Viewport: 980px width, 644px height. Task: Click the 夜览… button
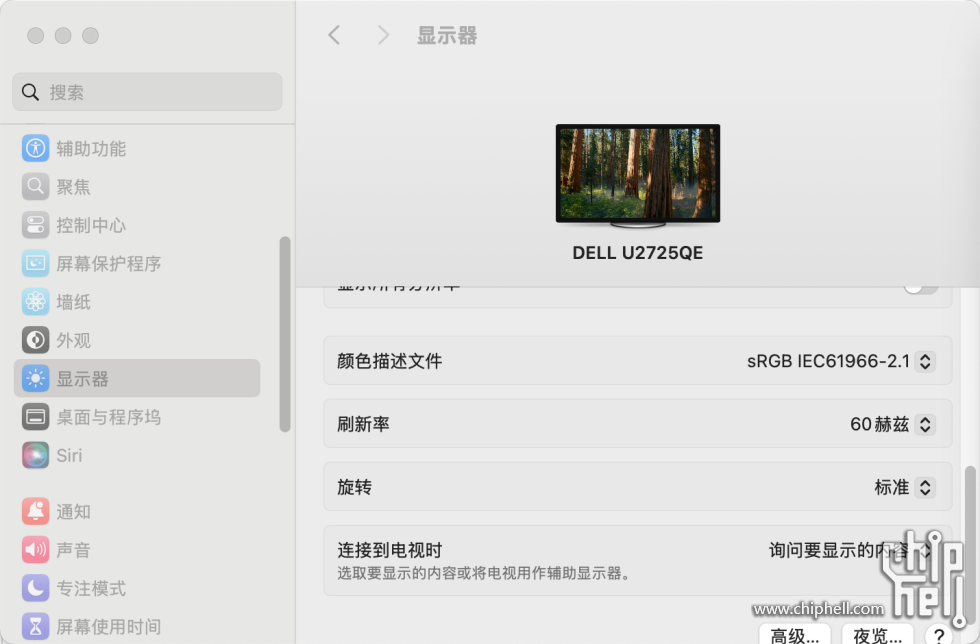coord(878,634)
